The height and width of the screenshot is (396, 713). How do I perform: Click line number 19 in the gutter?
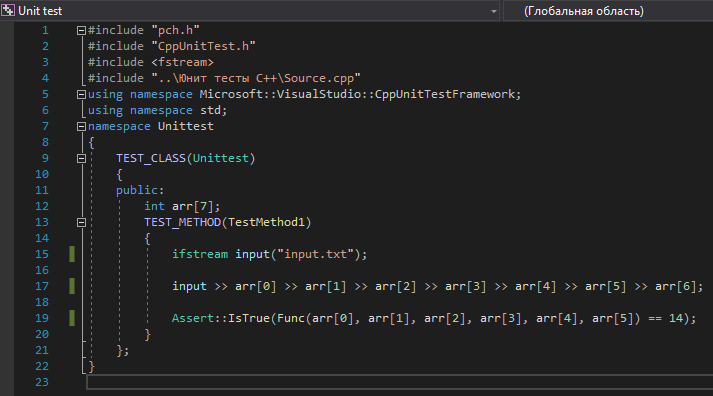42,318
